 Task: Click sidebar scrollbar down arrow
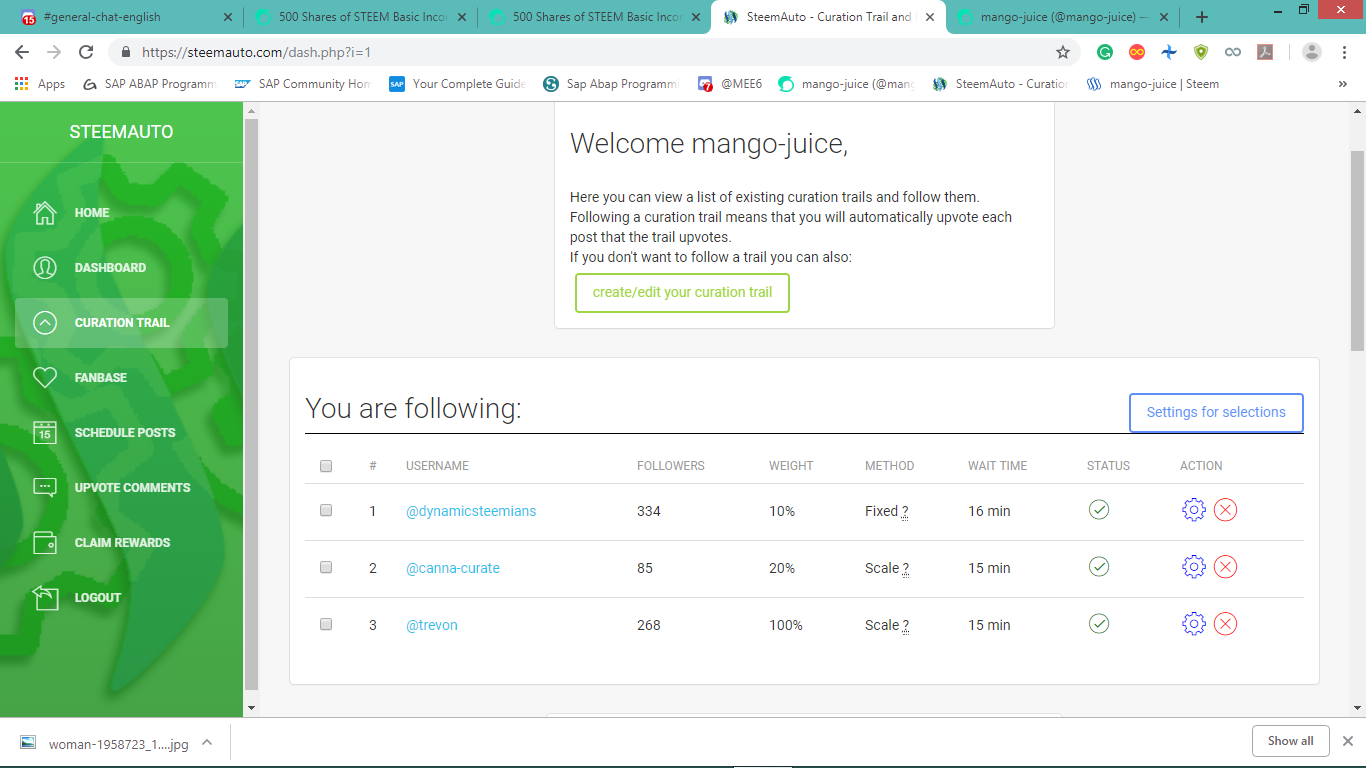(251, 708)
